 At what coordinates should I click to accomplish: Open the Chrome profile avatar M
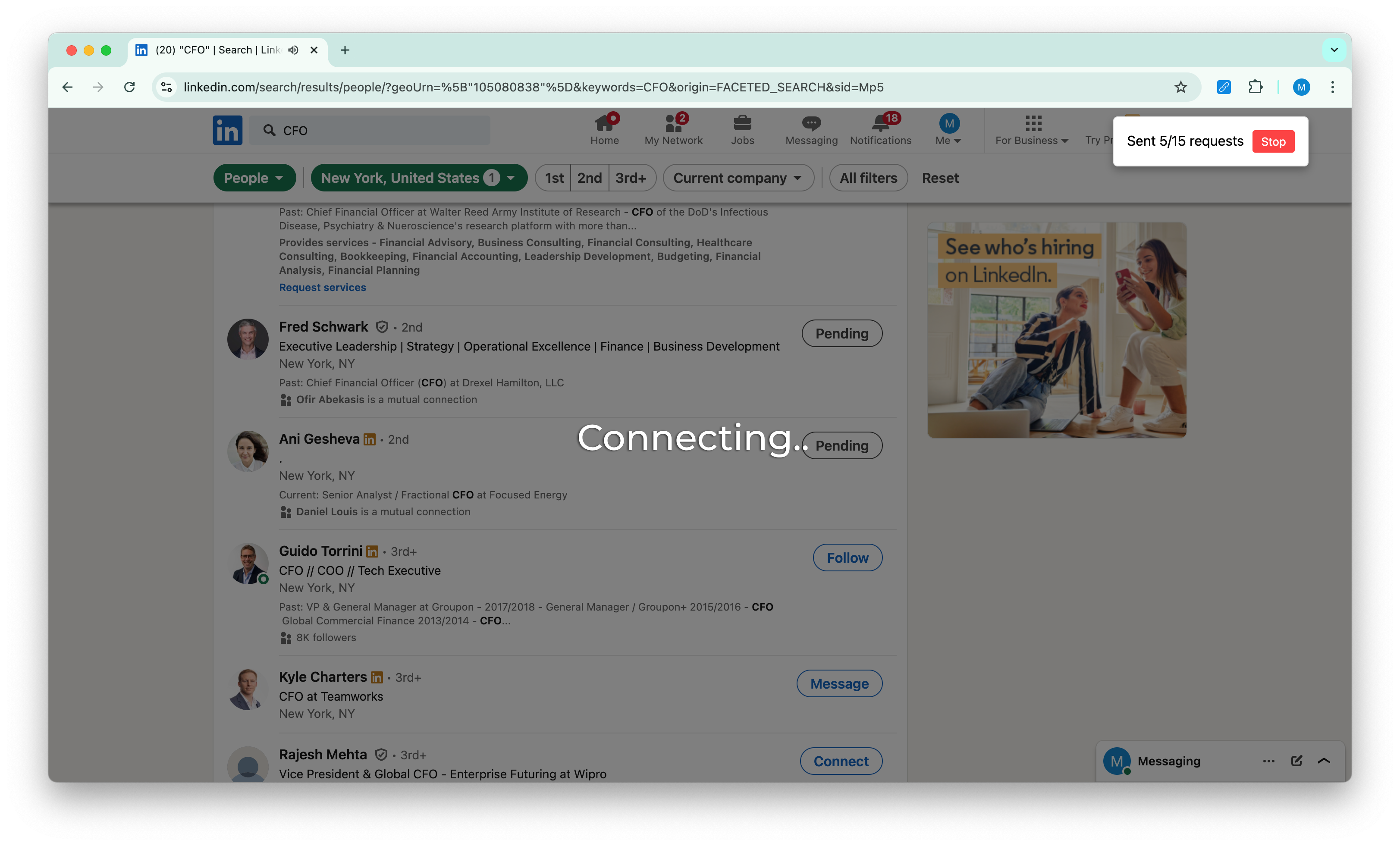click(1301, 87)
